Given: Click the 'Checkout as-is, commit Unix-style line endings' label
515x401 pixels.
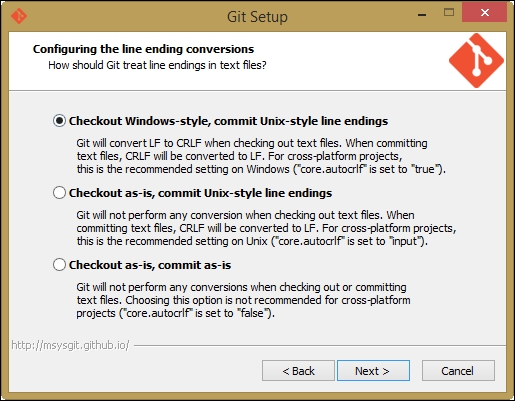Looking at the screenshot, I should click(x=200, y=193).
